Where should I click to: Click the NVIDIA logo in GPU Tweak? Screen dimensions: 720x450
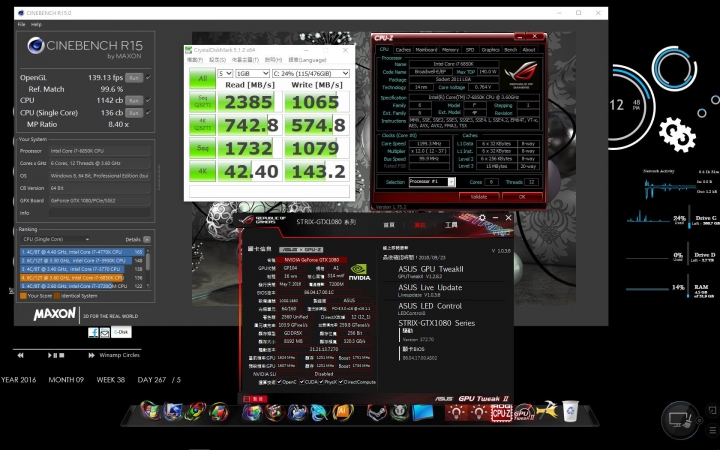click(x=359, y=272)
